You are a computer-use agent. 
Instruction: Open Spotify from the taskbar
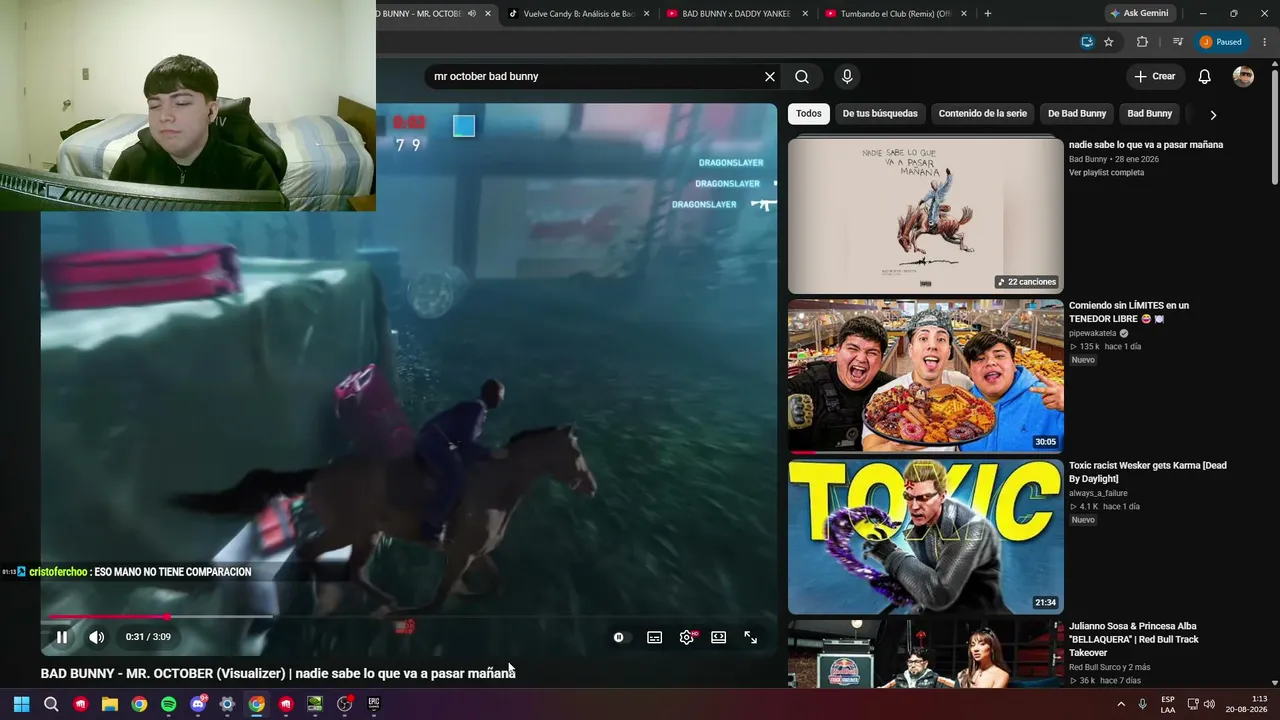pos(168,704)
